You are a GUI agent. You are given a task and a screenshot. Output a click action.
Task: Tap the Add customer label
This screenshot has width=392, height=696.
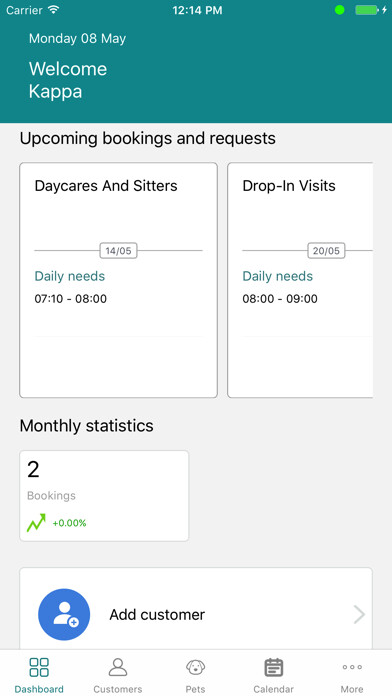click(157, 615)
